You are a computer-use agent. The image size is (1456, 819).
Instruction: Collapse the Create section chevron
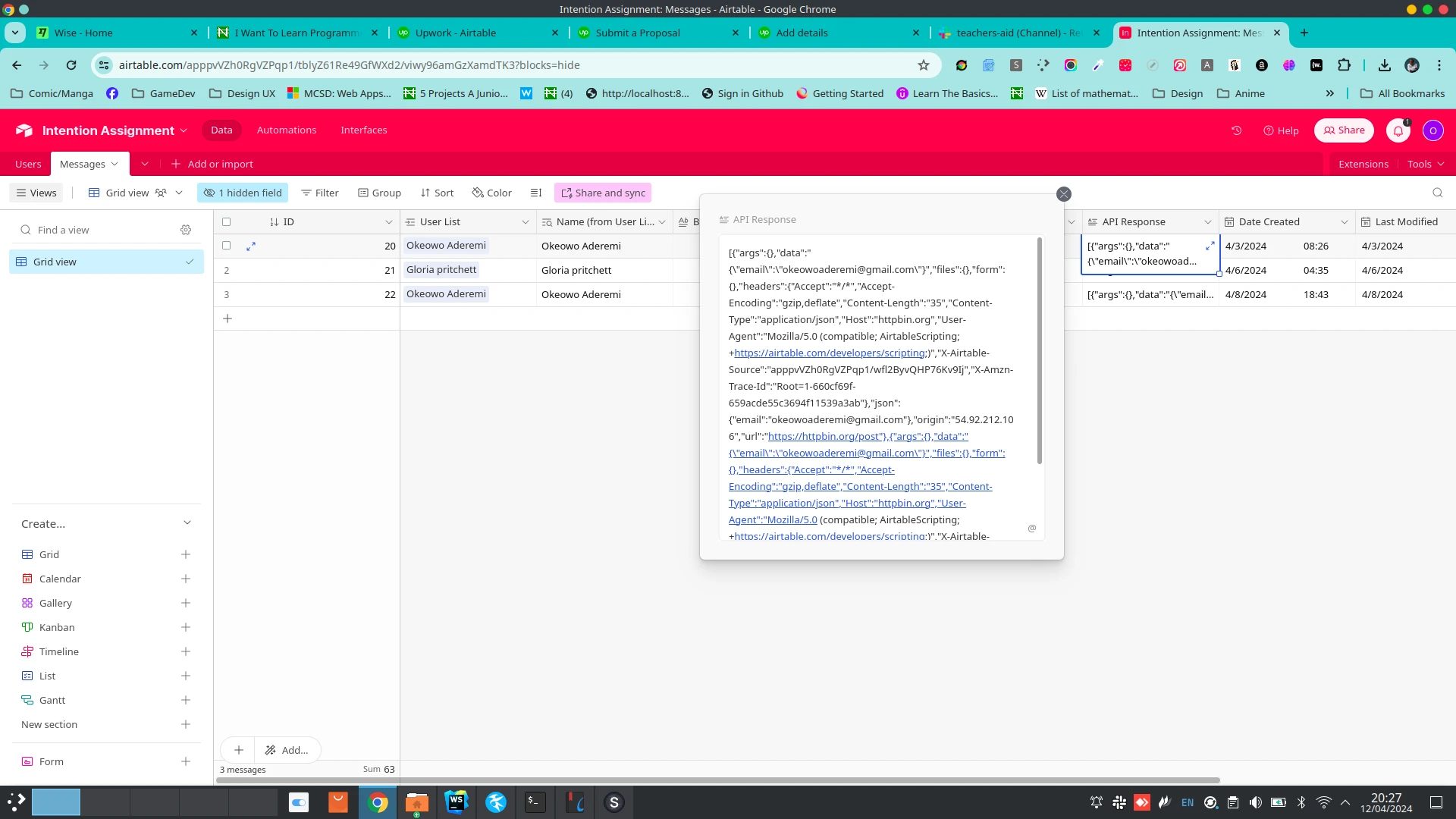click(187, 523)
